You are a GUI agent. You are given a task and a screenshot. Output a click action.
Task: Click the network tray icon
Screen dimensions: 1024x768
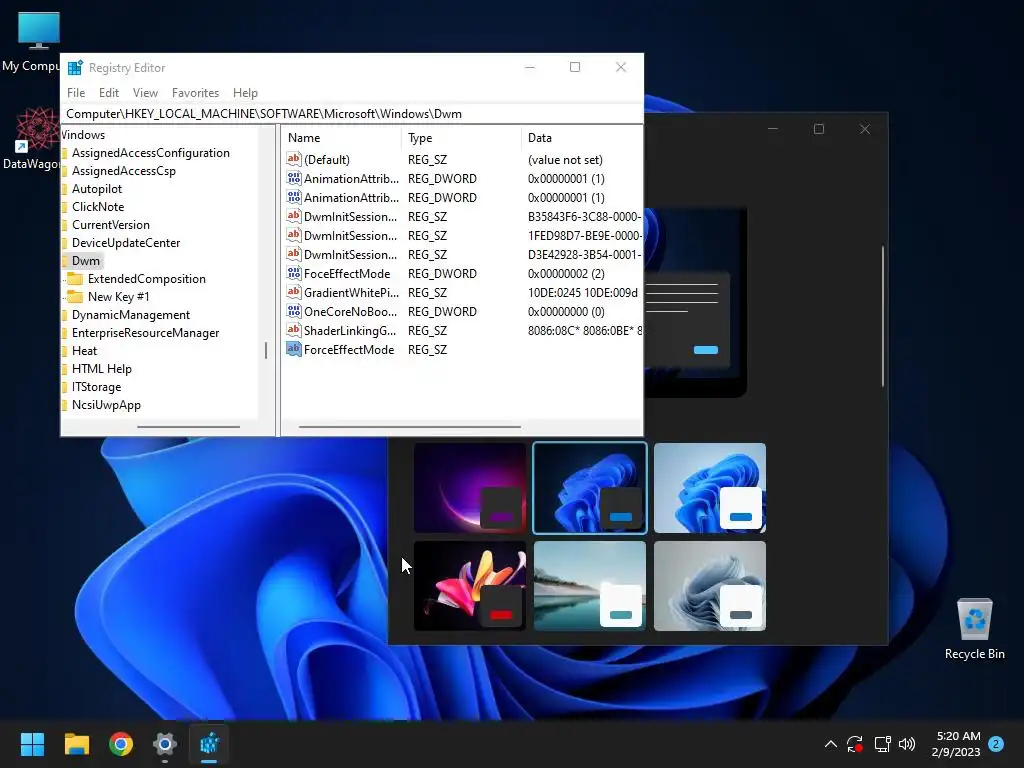882,744
